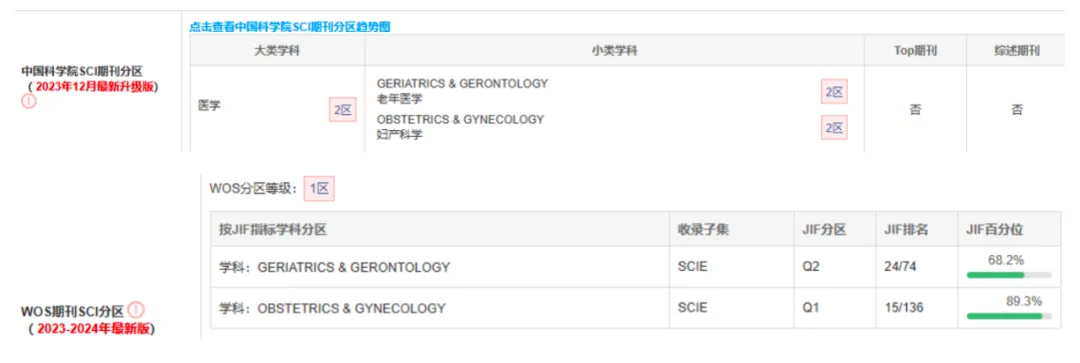The image size is (1080, 363).
Task: Select the 学科: GERIATRICS & GERONTOLOGY row
Action: coord(635,267)
